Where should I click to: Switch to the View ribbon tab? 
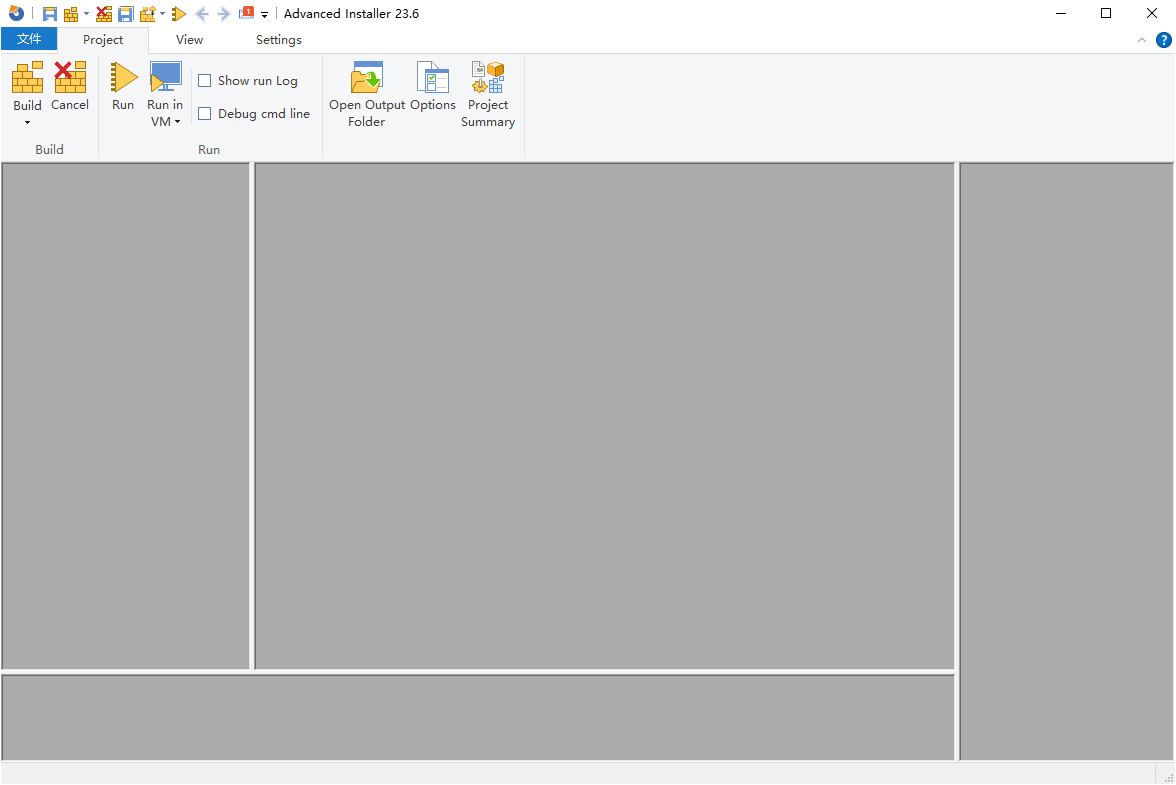click(189, 39)
